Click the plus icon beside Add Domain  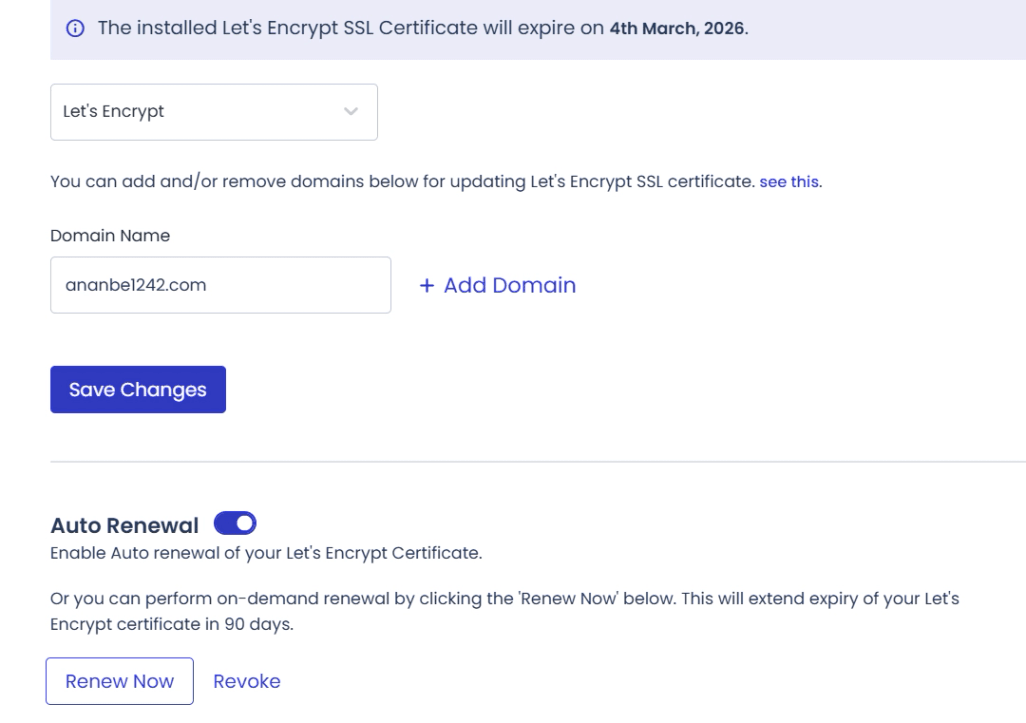427,286
